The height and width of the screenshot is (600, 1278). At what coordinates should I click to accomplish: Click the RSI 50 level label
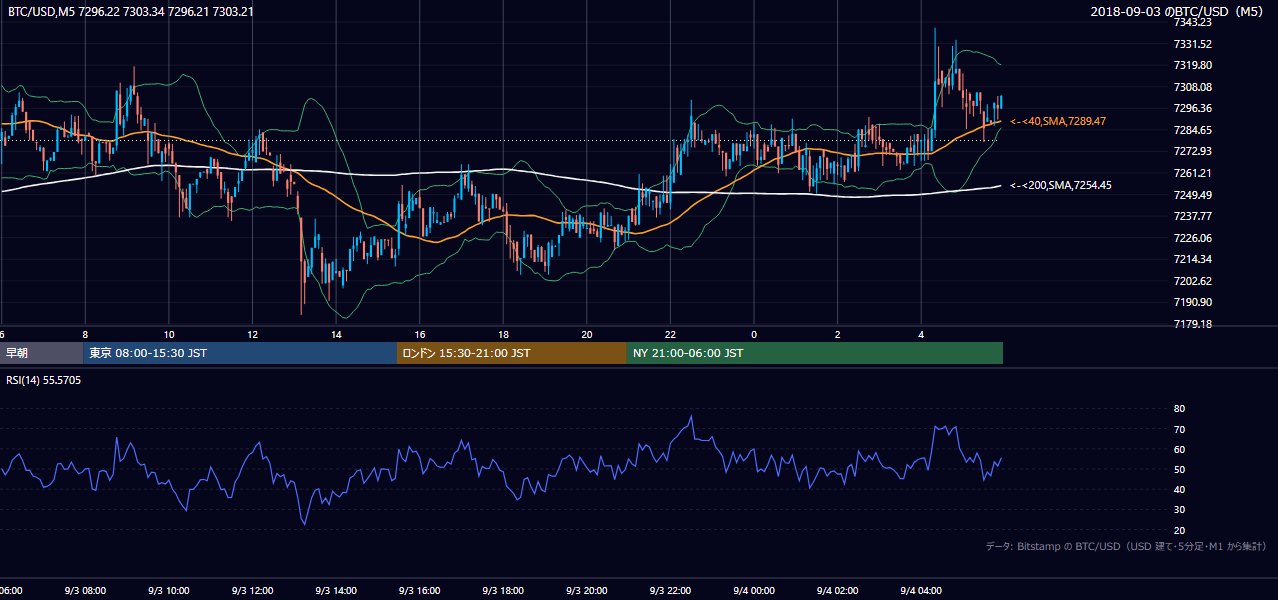click(x=1179, y=469)
